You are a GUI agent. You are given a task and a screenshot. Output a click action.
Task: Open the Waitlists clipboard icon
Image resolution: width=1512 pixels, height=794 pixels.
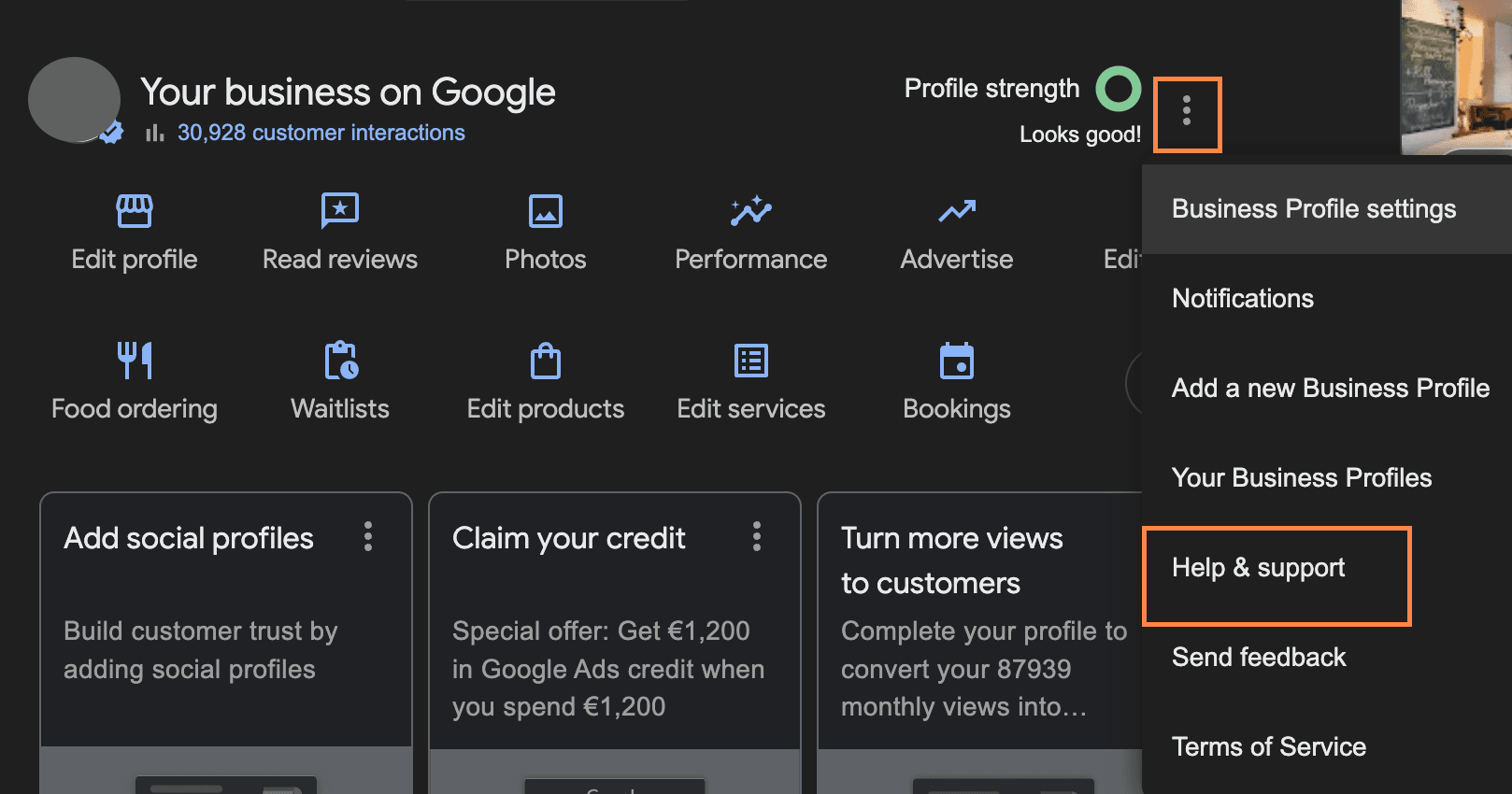[340, 361]
